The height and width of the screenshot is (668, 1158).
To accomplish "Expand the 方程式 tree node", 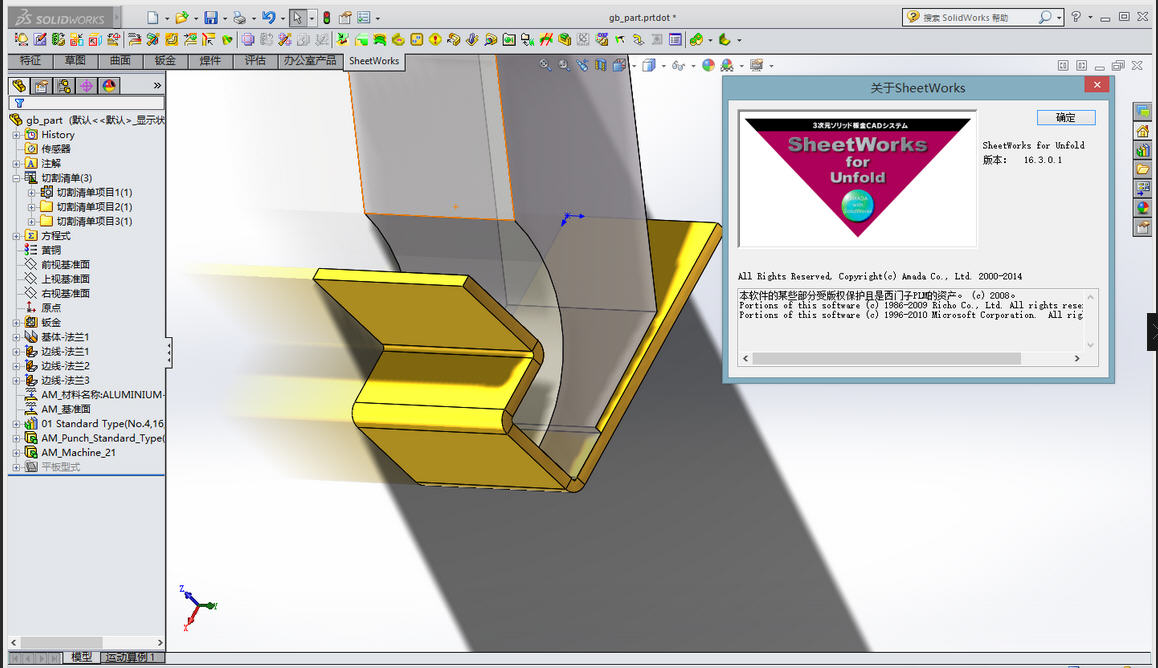I will tap(16, 236).
